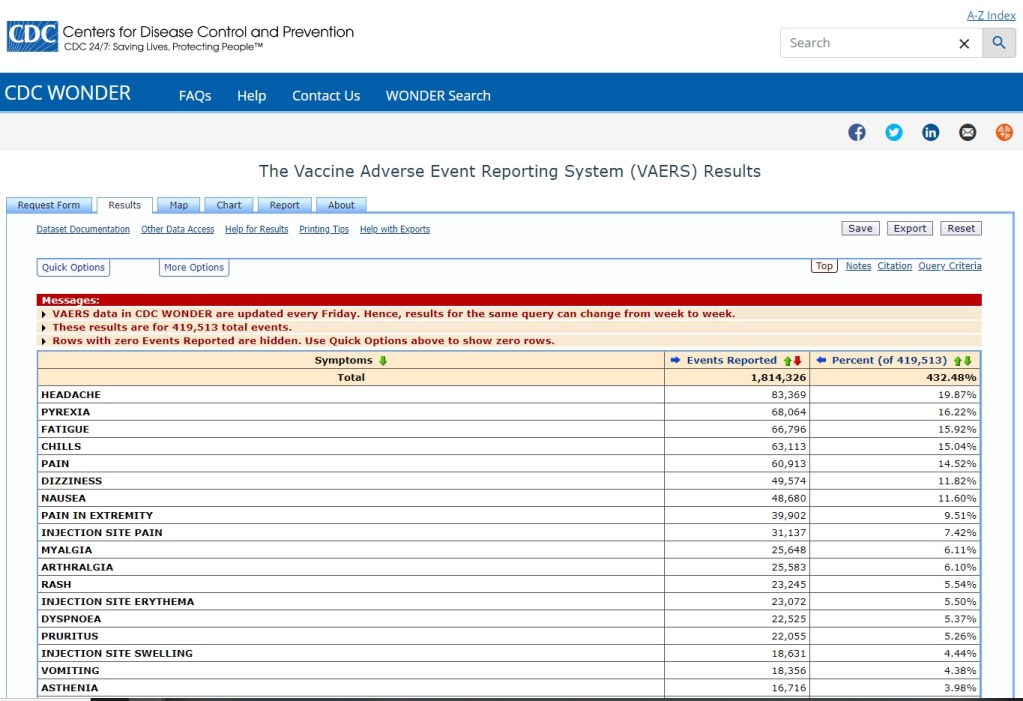
Task: Open WONDER Search in navigation bar
Action: coord(438,96)
